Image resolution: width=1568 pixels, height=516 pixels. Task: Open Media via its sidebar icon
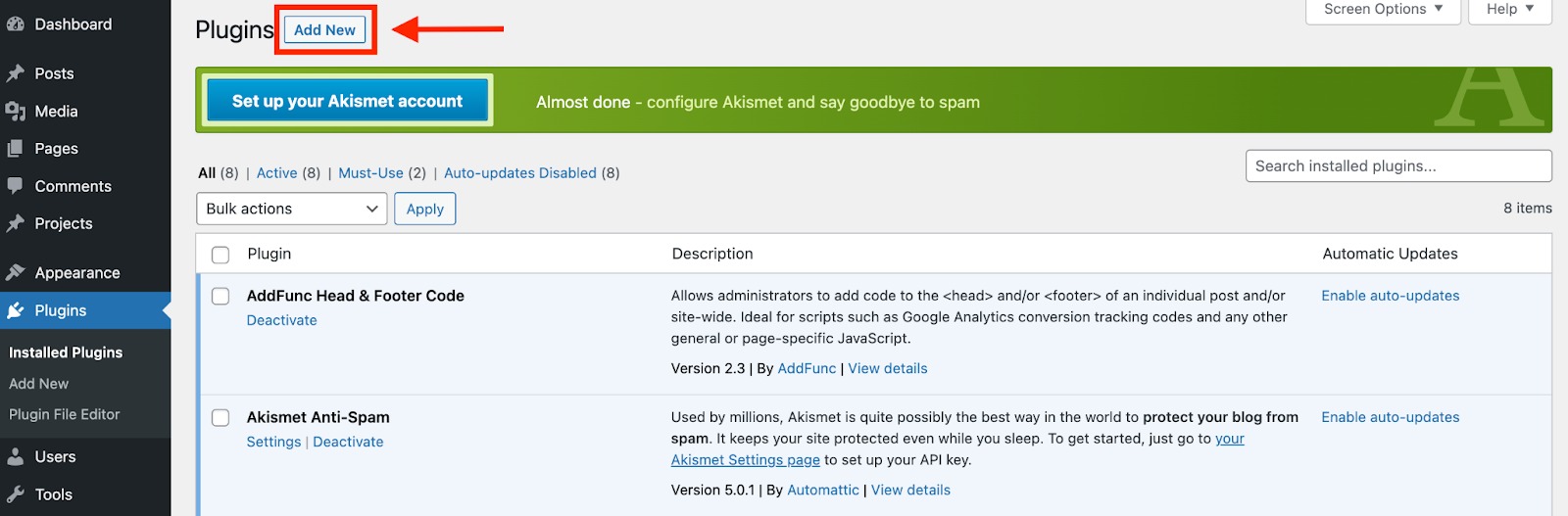coord(16,112)
